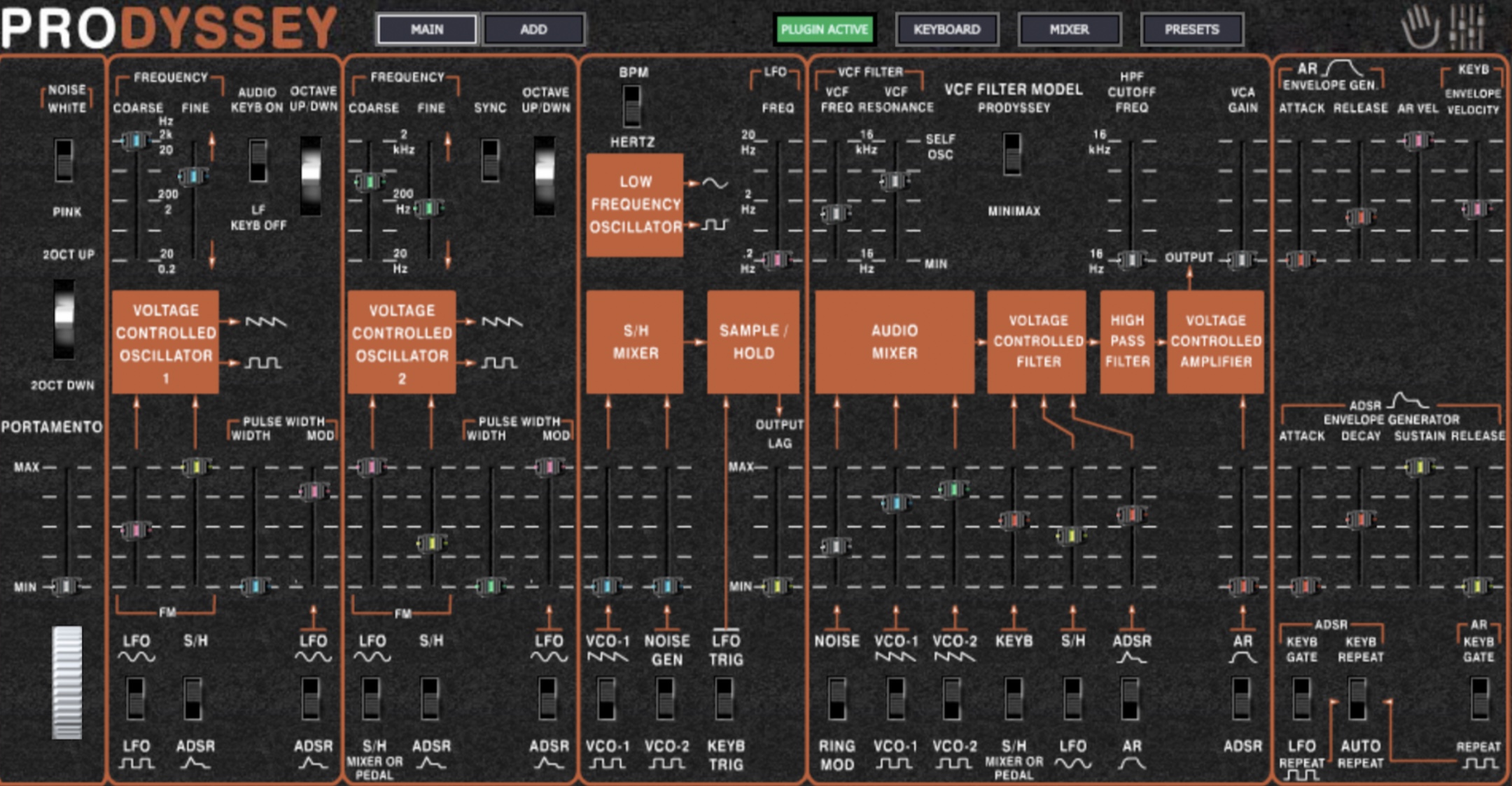This screenshot has height=786, width=1512.
Task: Click the Voltage Controlled Oscillator 1 block
Action: coord(165,342)
